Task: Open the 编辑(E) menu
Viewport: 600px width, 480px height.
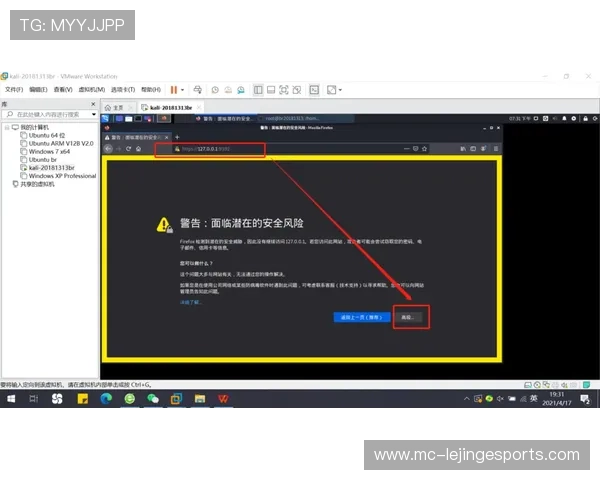Action: click(x=38, y=90)
